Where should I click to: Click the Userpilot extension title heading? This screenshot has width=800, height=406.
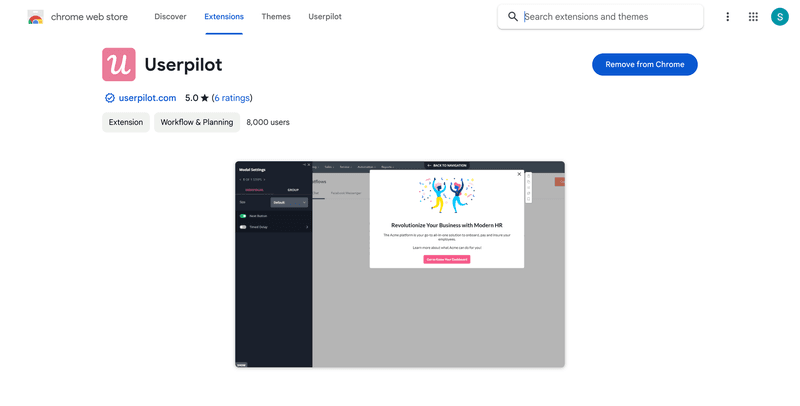click(183, 65)
